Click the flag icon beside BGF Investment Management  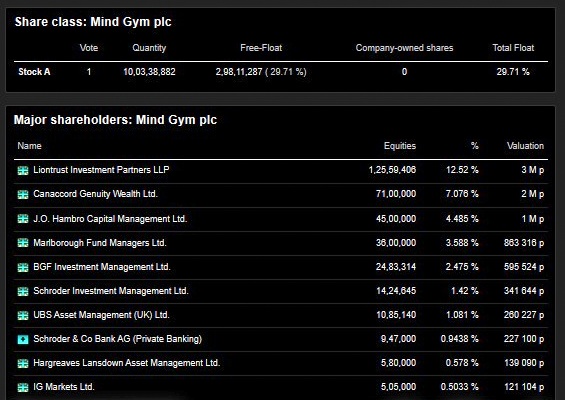[23, 267]
